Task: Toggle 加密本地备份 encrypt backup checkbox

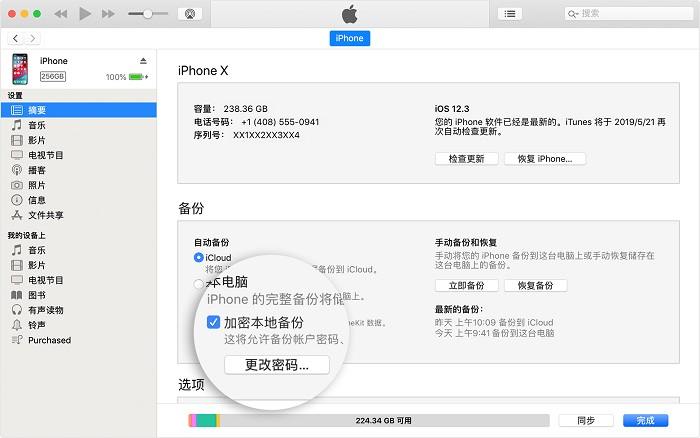Action: (213, 322)
